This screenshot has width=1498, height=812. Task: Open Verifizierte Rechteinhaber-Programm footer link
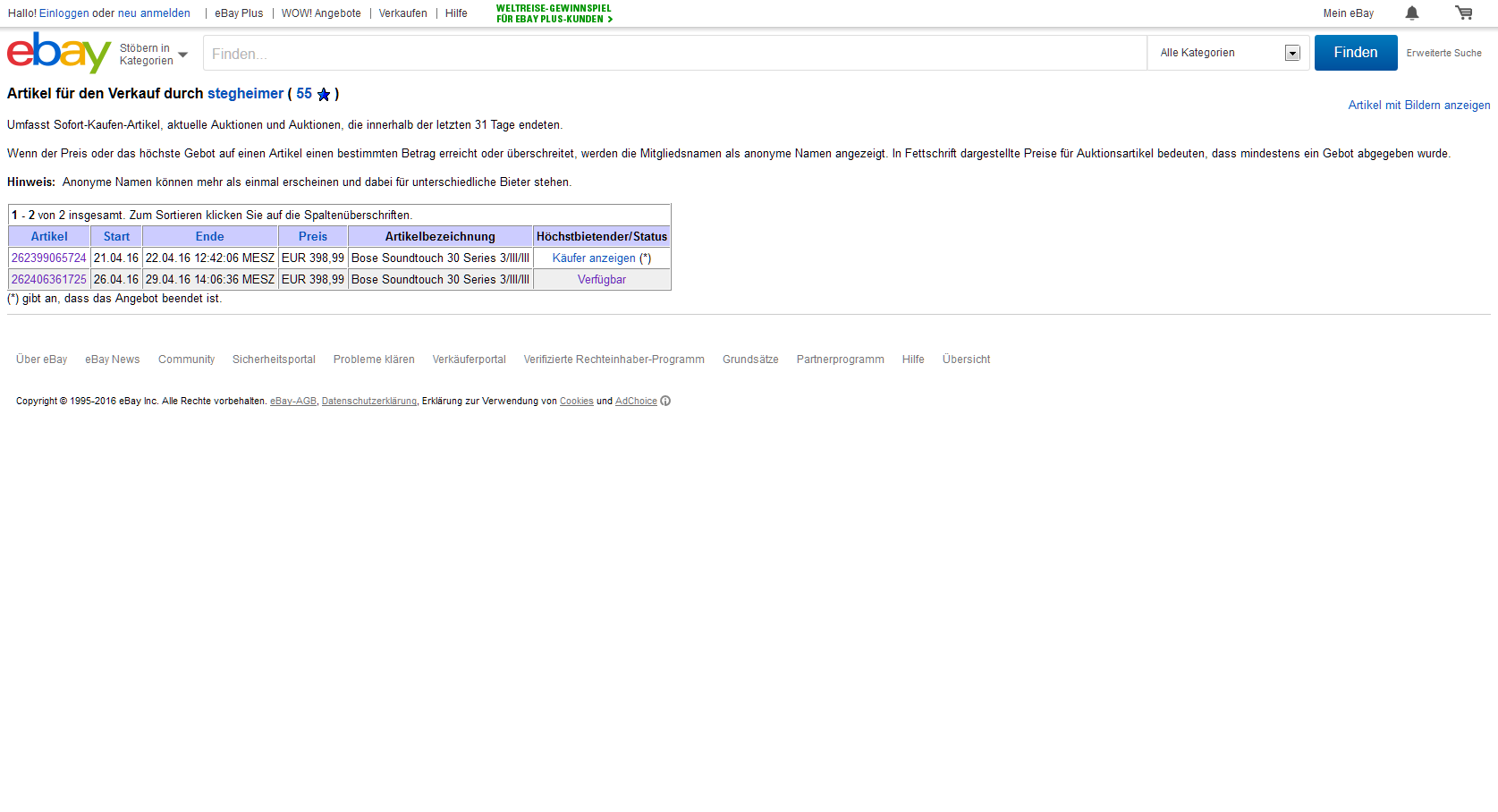(614, 359)
